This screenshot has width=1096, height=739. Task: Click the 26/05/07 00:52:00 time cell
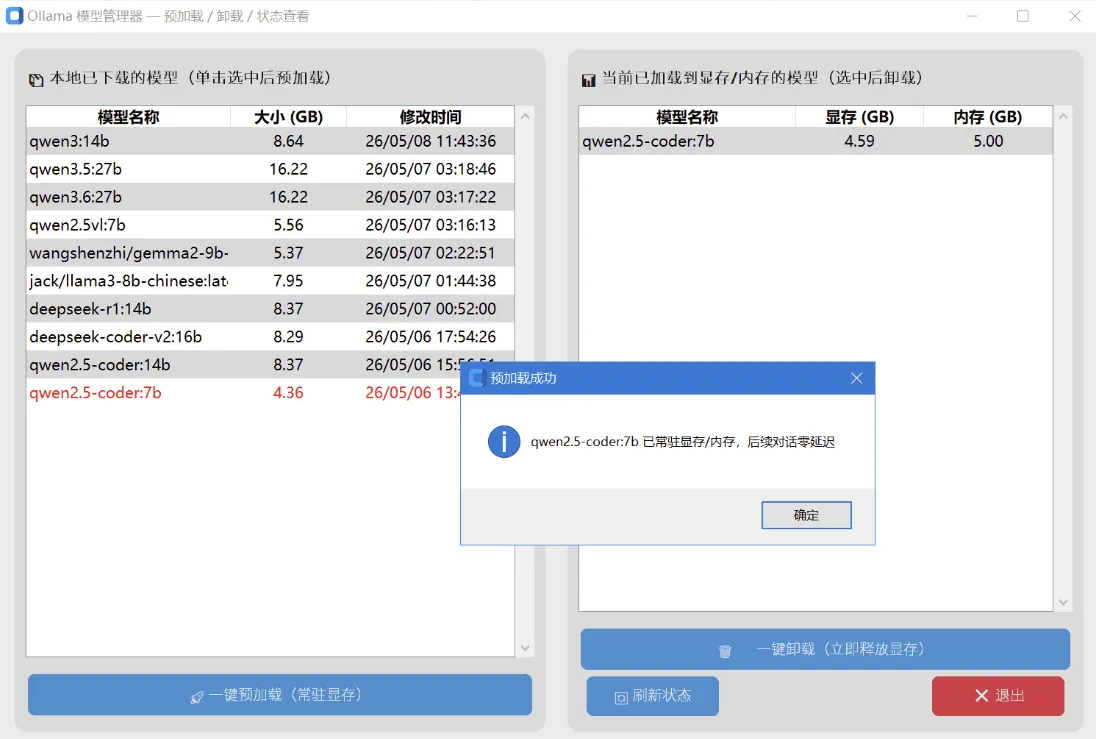pos(430,309)
